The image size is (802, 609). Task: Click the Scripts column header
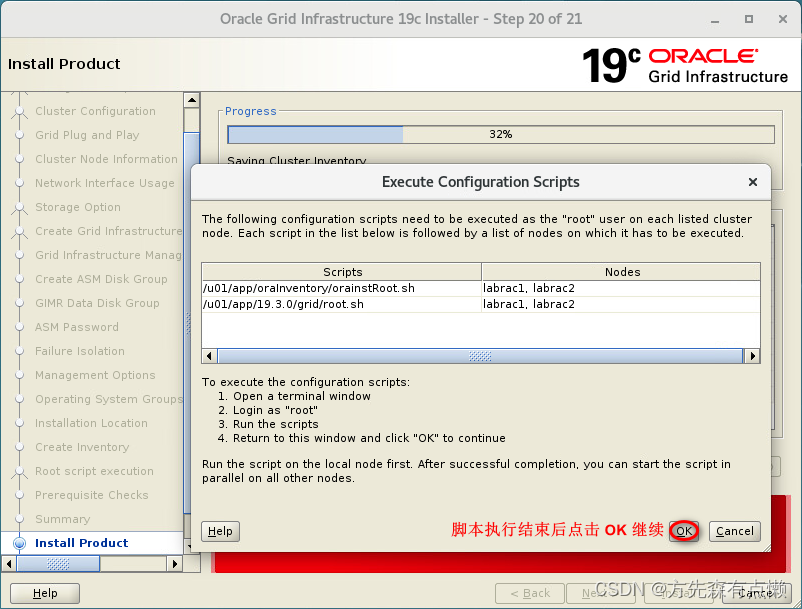point(342,272)
